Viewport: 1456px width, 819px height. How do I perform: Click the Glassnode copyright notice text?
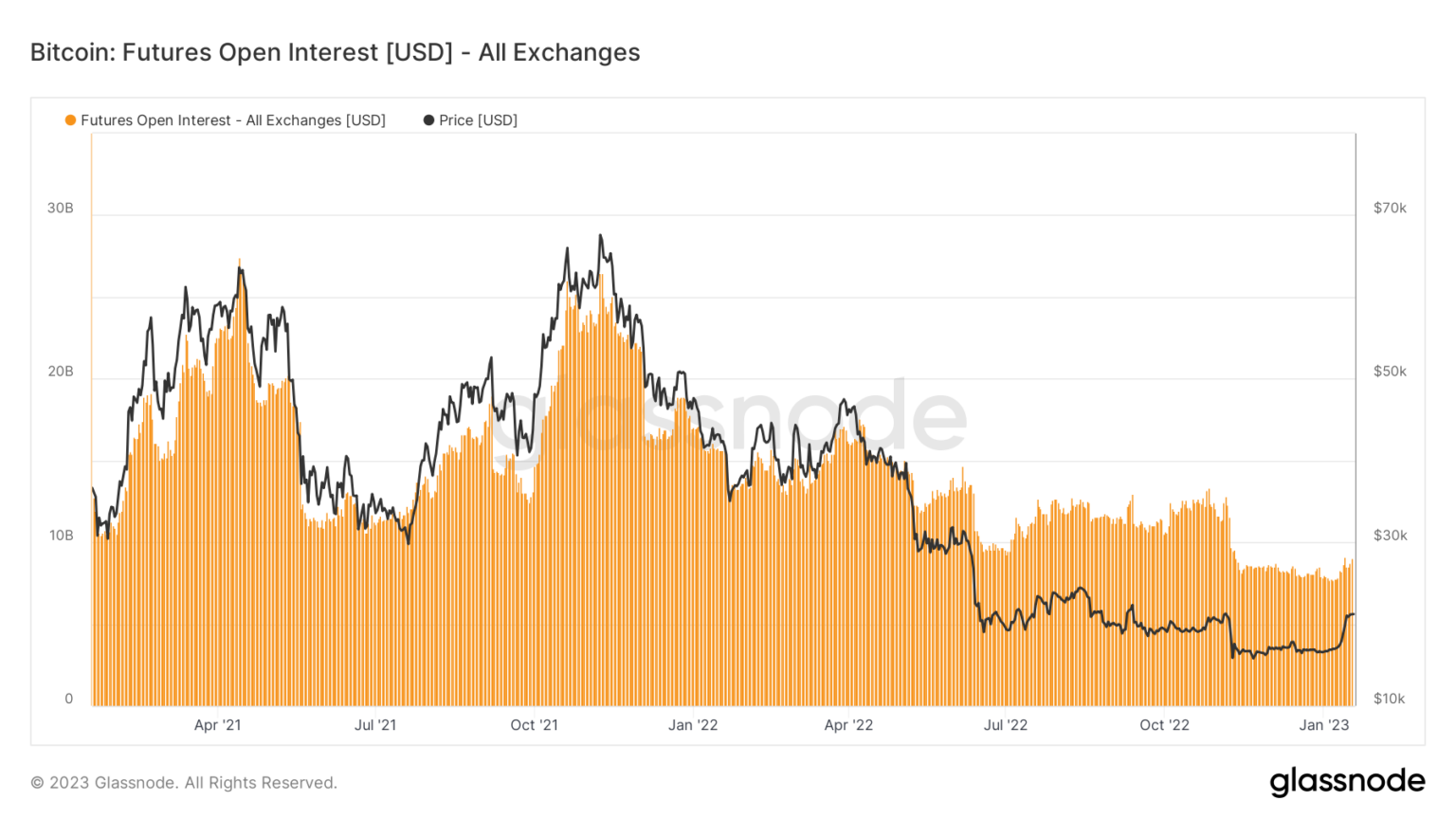(184, 783)
